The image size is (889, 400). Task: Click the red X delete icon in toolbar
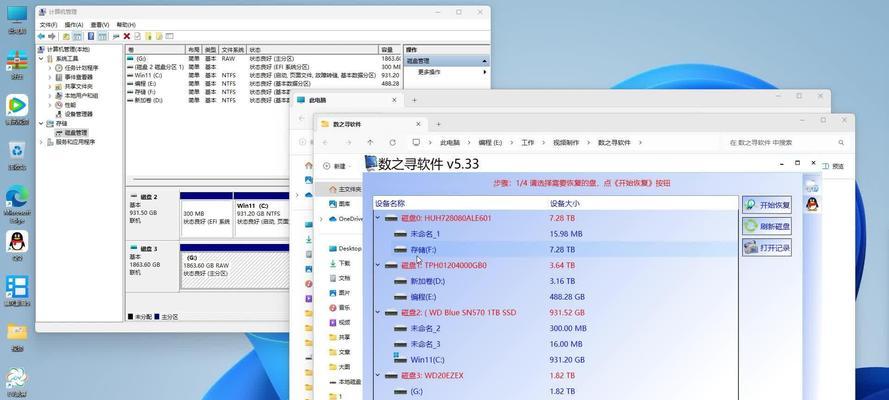click(127, 36)
